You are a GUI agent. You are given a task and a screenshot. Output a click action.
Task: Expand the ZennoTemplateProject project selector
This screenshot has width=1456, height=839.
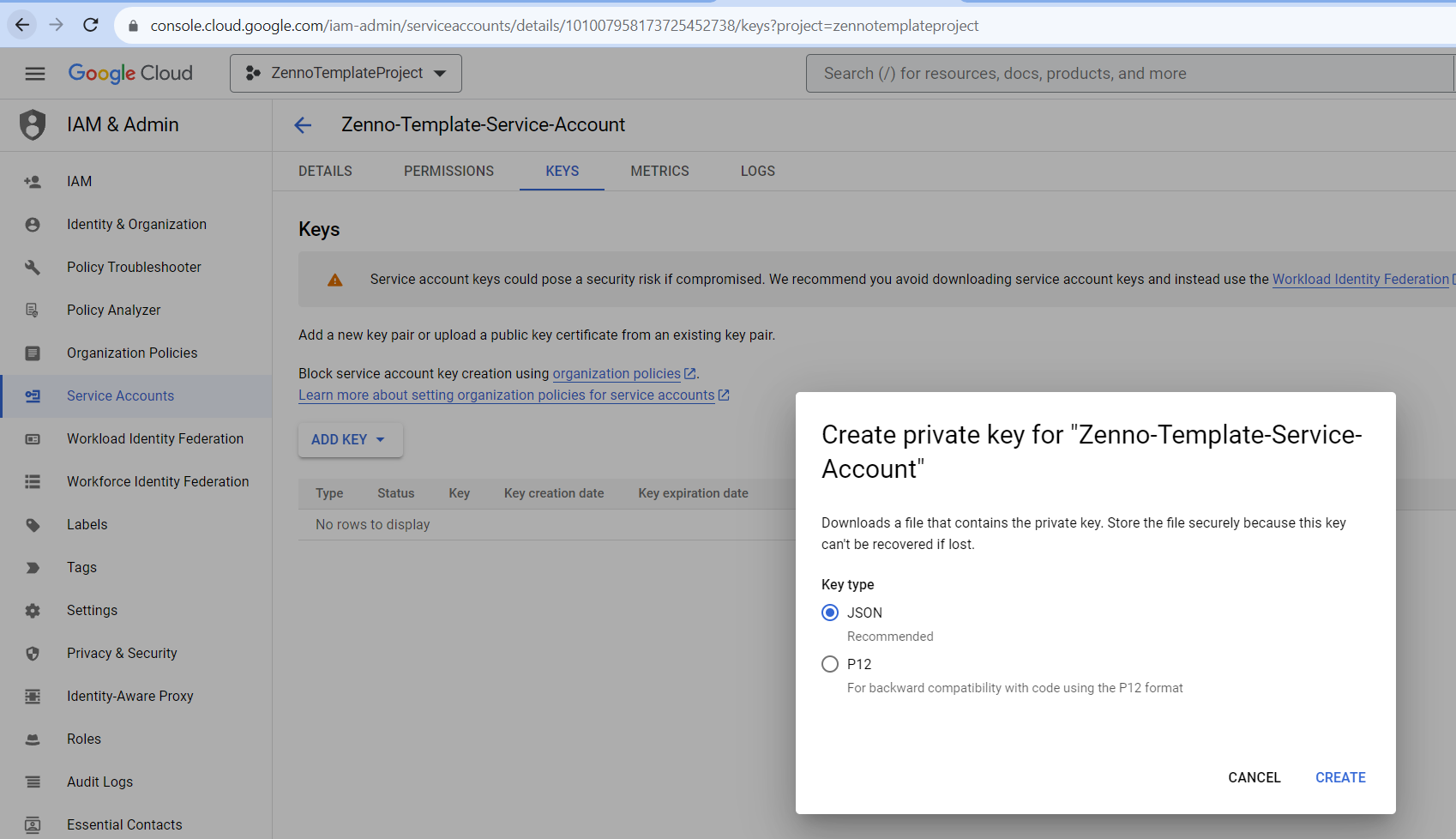coord(346,74)
